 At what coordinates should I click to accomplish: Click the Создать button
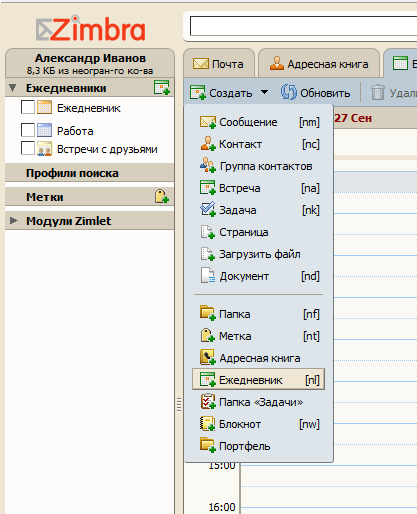point(221,93)
